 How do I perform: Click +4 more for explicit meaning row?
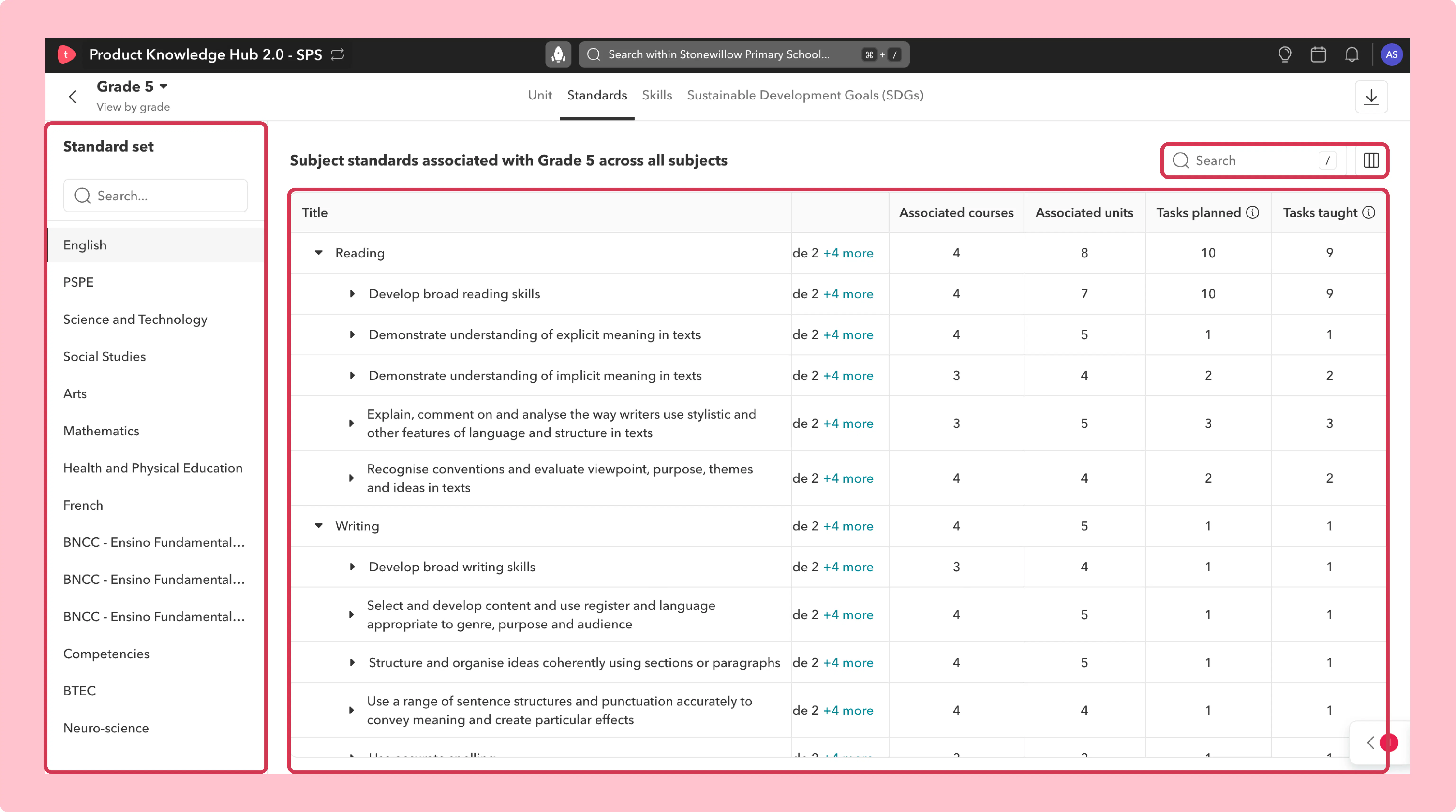848,334
